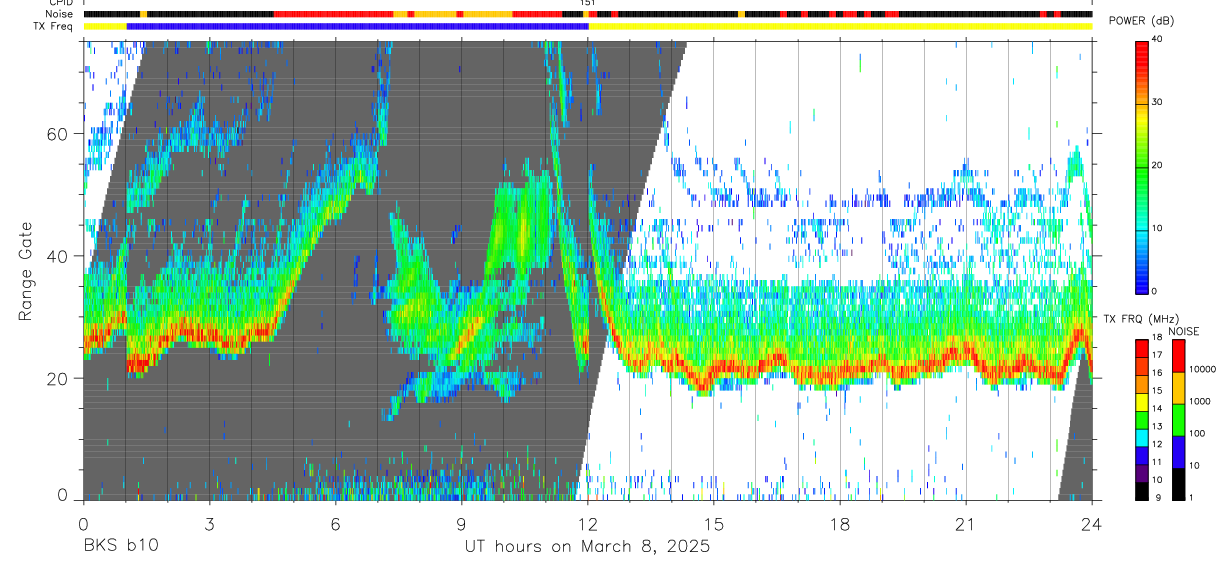Click the "TX FRQ (MHz)" legend title

coord(1139,319)
